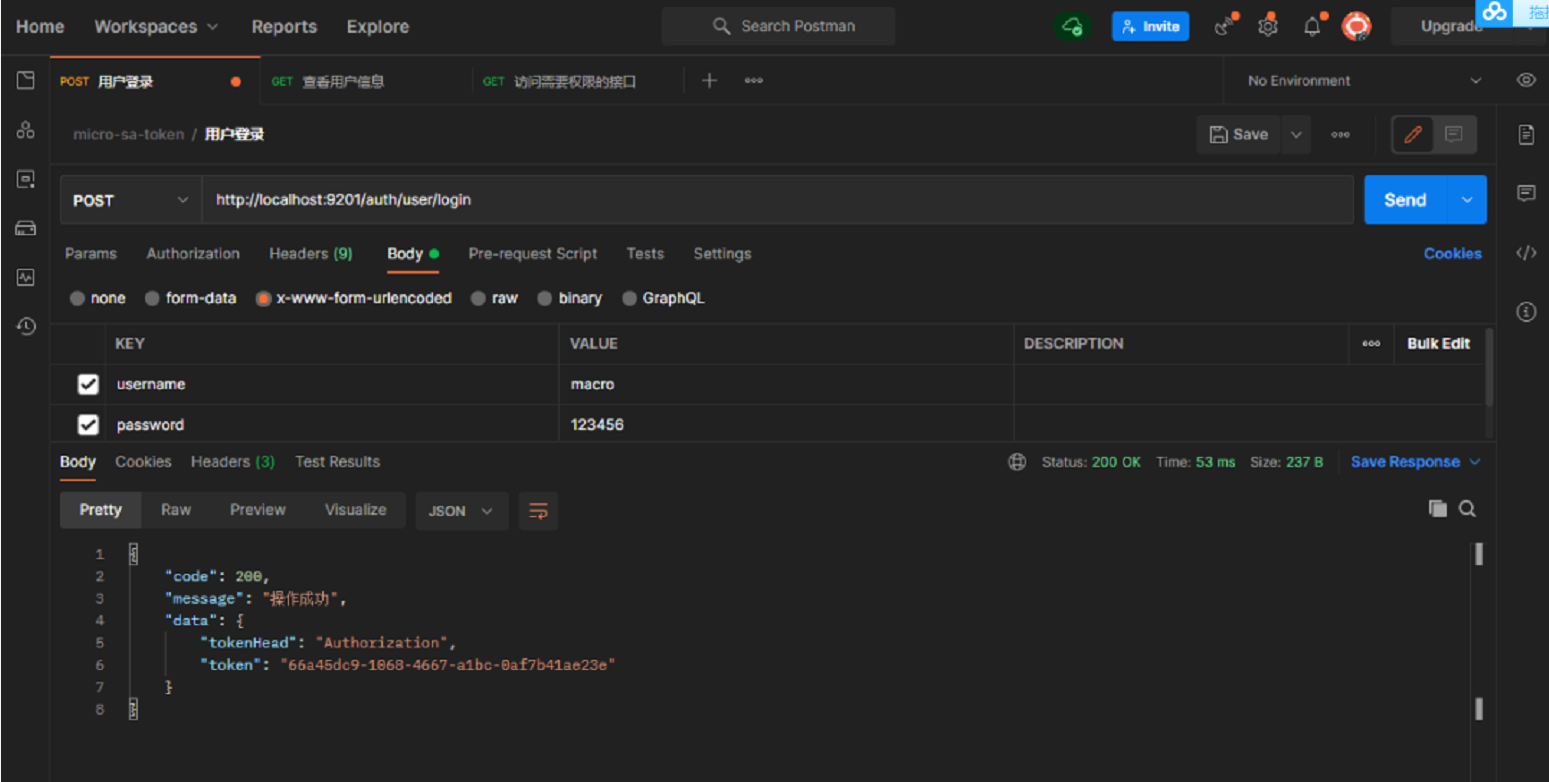
Task: Open the Collections sidebar icon
Action: point(26,80)
